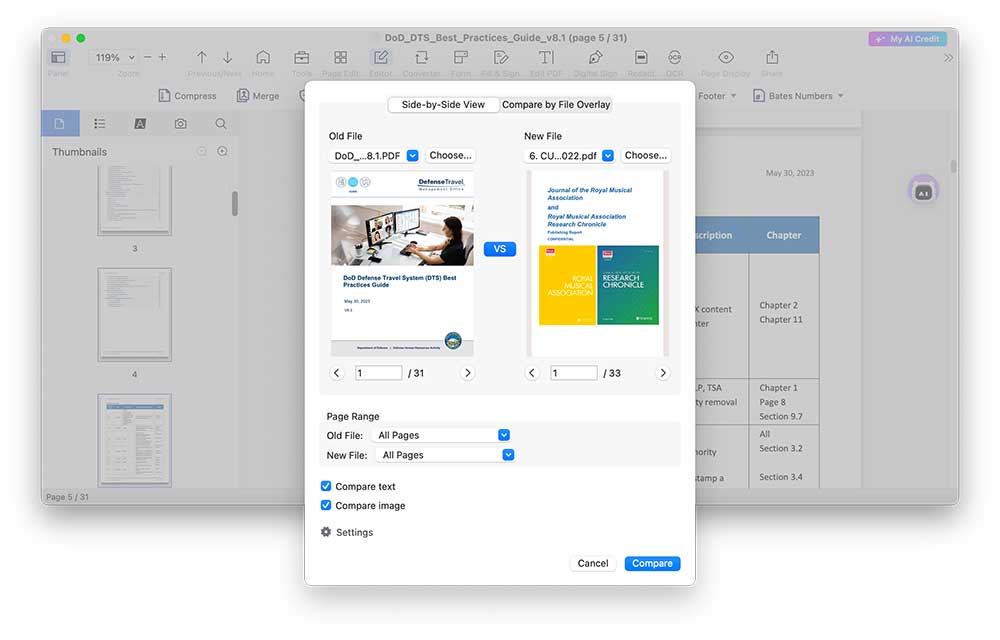1000x640 pixels.
Task: Click the blue Compare button
Action: tap(652, 564)
